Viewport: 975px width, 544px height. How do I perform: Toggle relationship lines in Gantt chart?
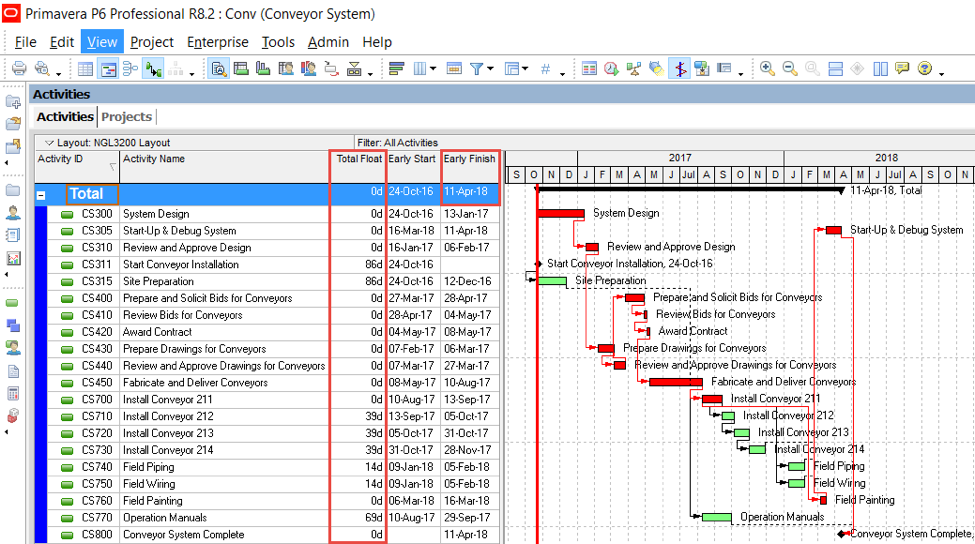coord(153,68)
